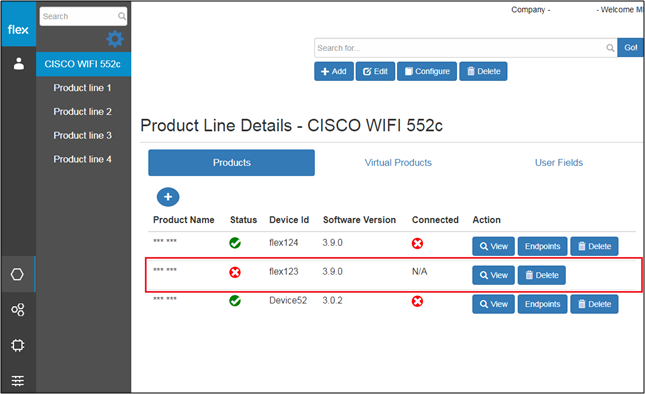Select the hexagon products icon in sidebar
The image size is (645, 394).
coord(17,274)
